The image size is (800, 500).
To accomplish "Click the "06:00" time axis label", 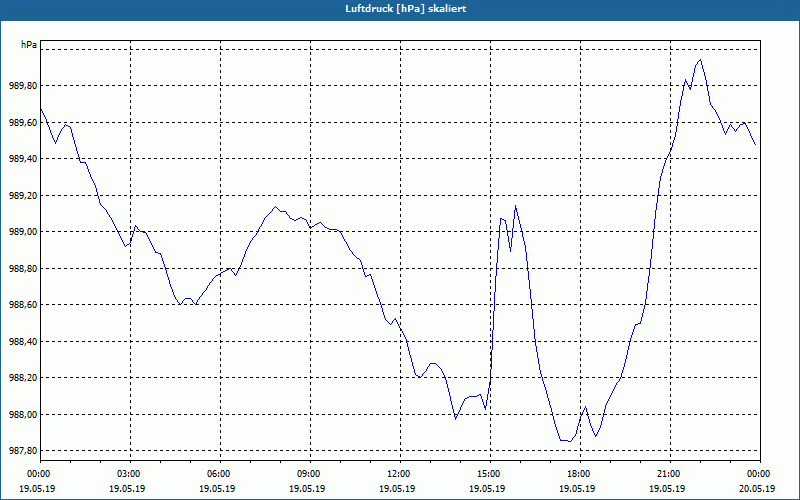I will coord(217,474).
